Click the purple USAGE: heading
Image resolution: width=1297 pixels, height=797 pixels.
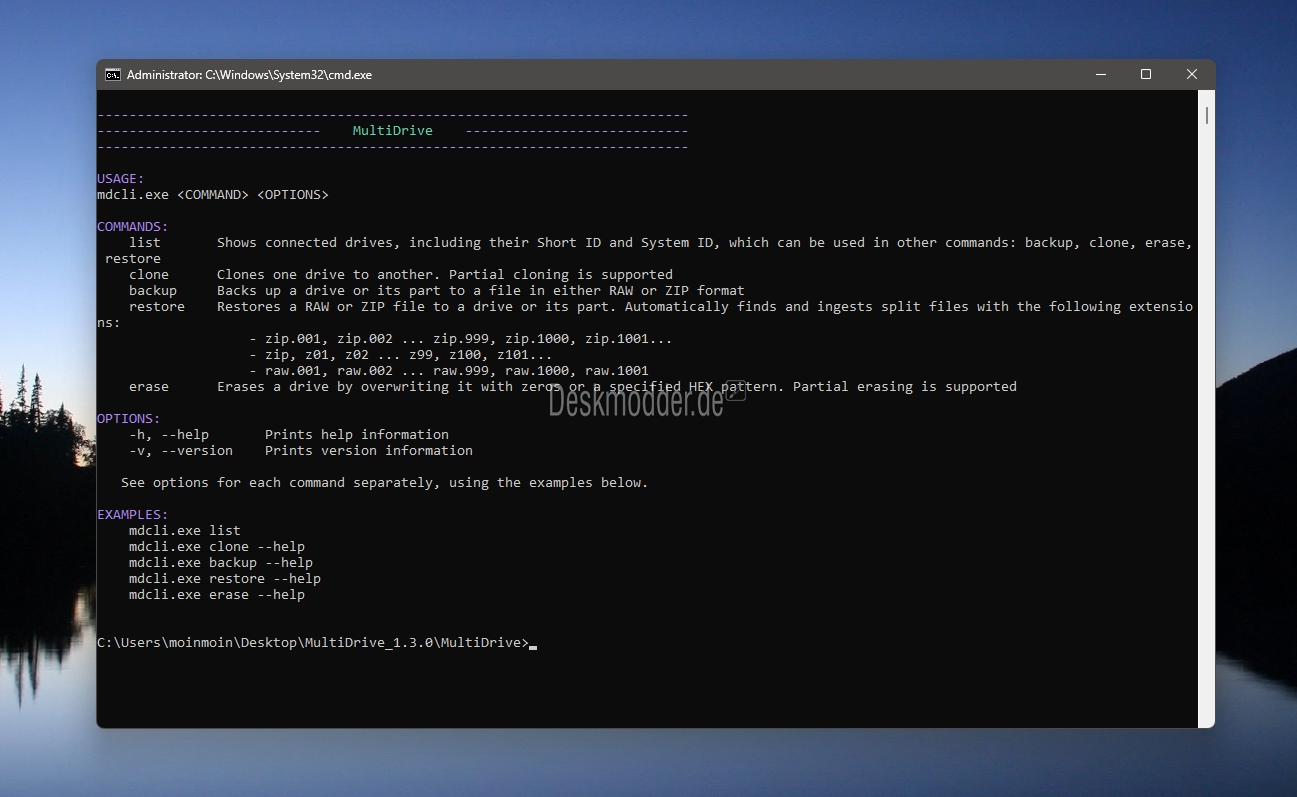[121, 179]
